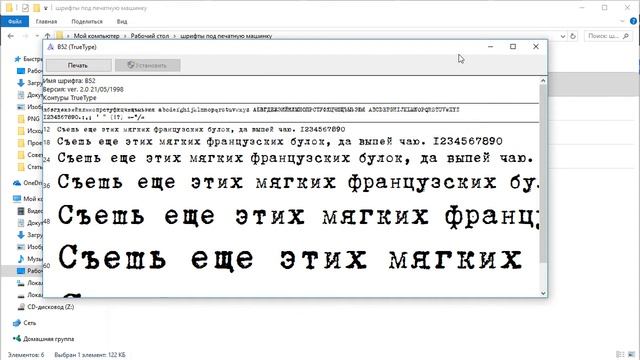Switch Explorer to details view layout
Image resolution: width=640 pixels, height=360 pixels.
coord(620,355)
